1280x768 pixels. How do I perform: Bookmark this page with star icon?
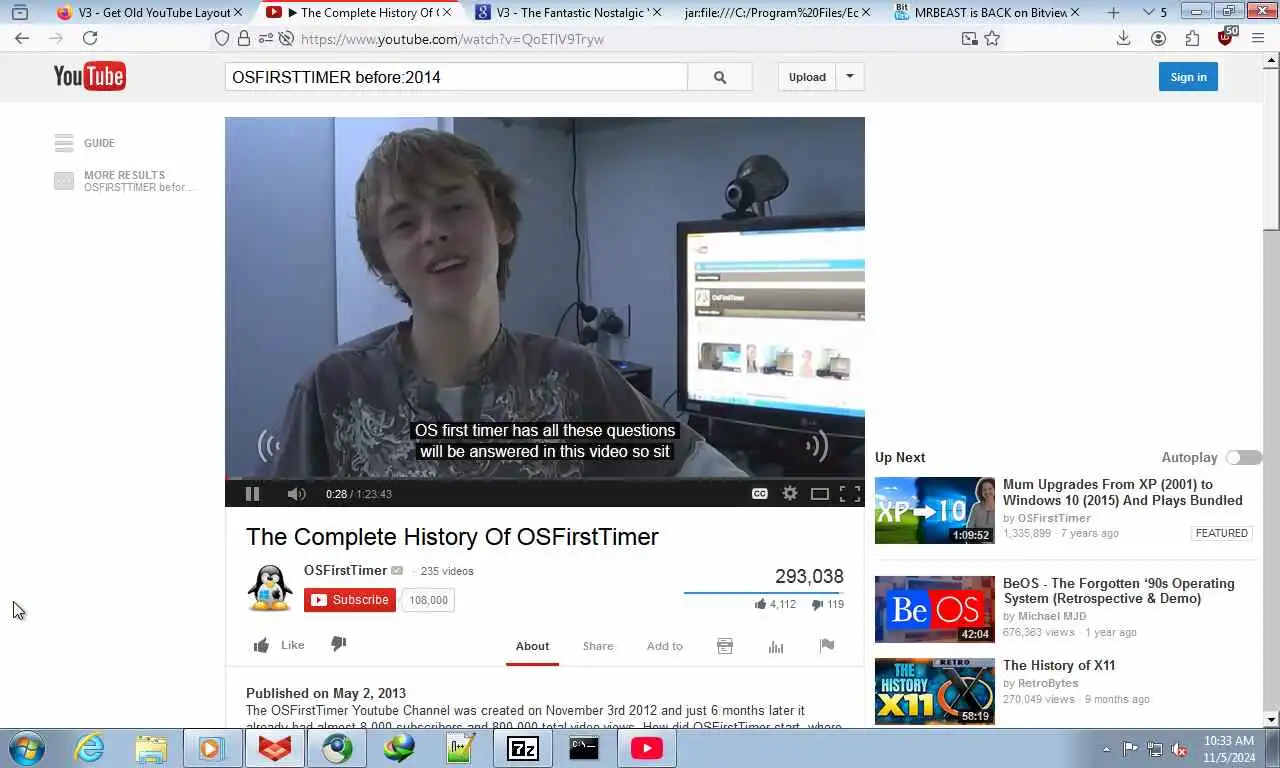pyautogui.click(x=992, y=38)
